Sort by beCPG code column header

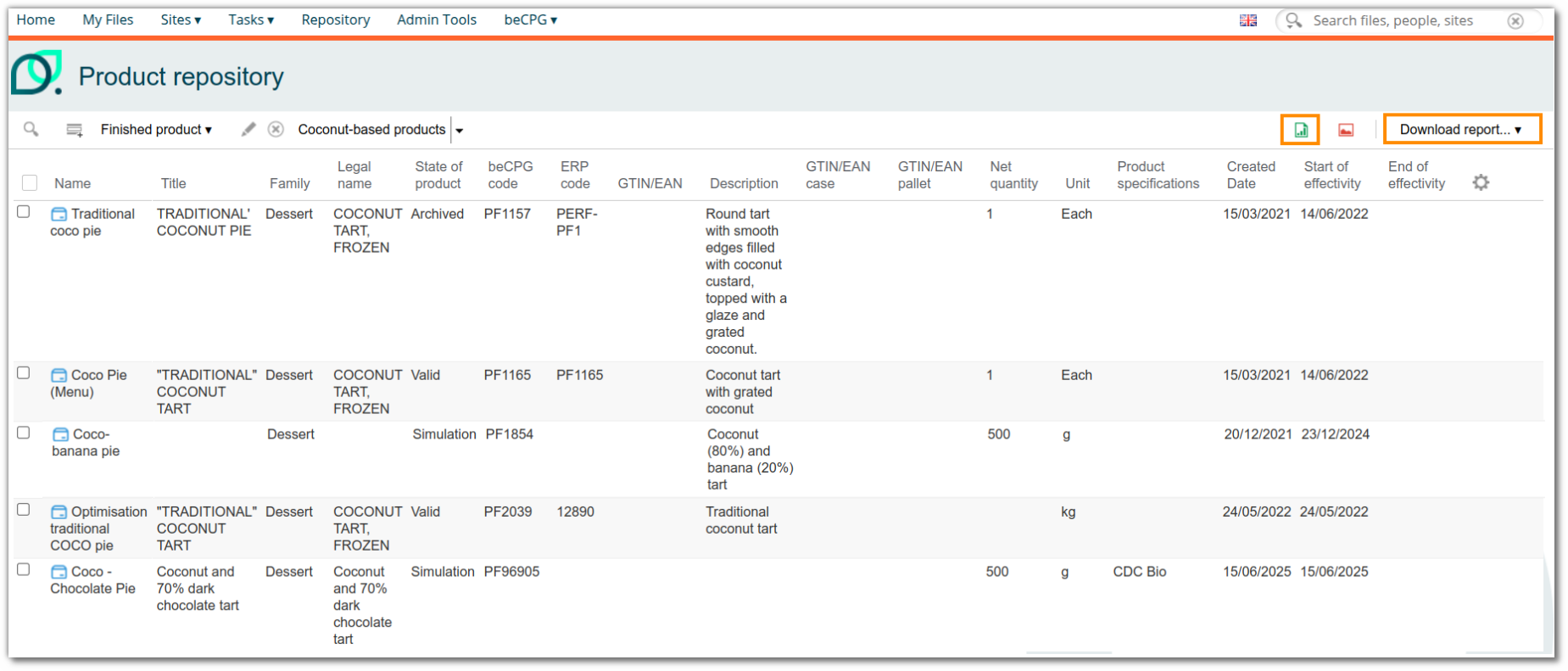511,175
